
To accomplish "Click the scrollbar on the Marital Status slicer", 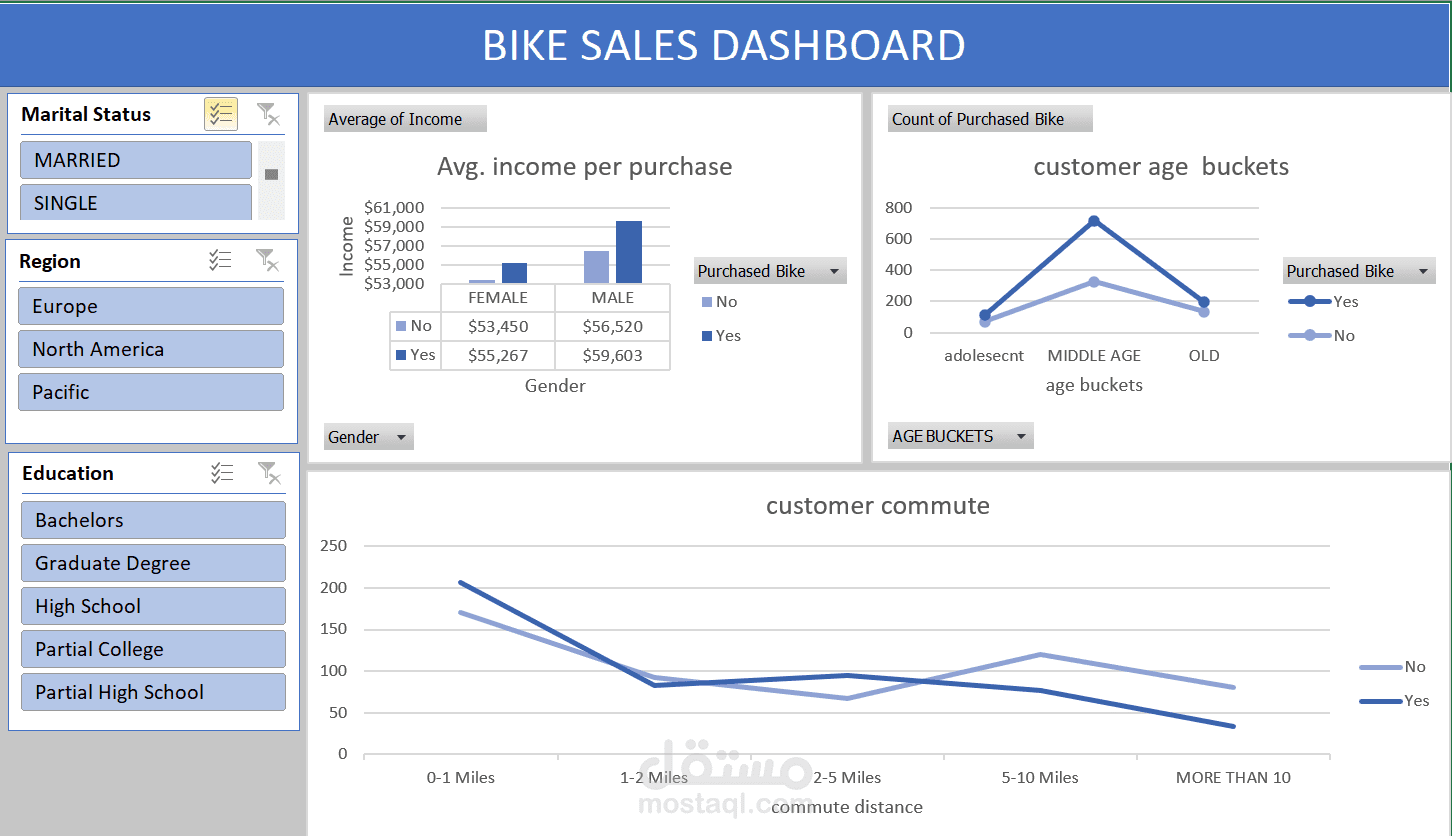I will point(271,175).
